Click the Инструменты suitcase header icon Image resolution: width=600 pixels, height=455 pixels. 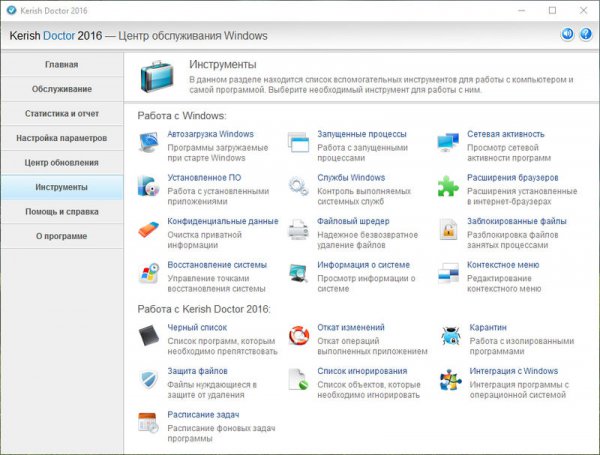tap(157, 76)
